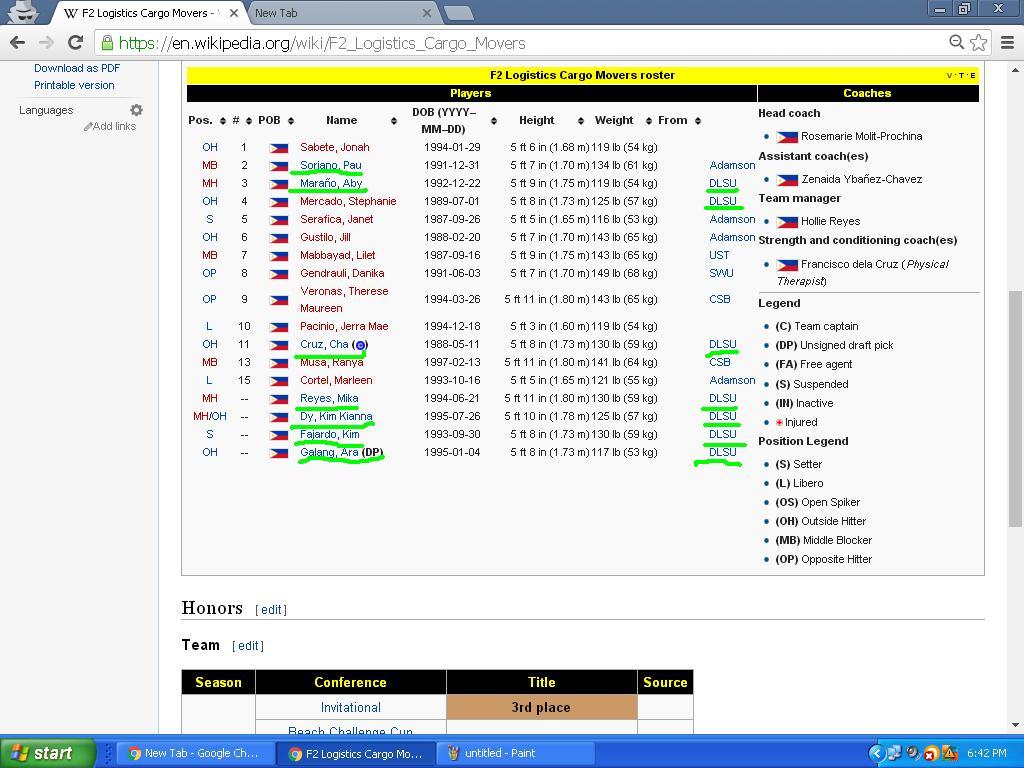Go forward with the browser forward arrow

tap(46, 43)
